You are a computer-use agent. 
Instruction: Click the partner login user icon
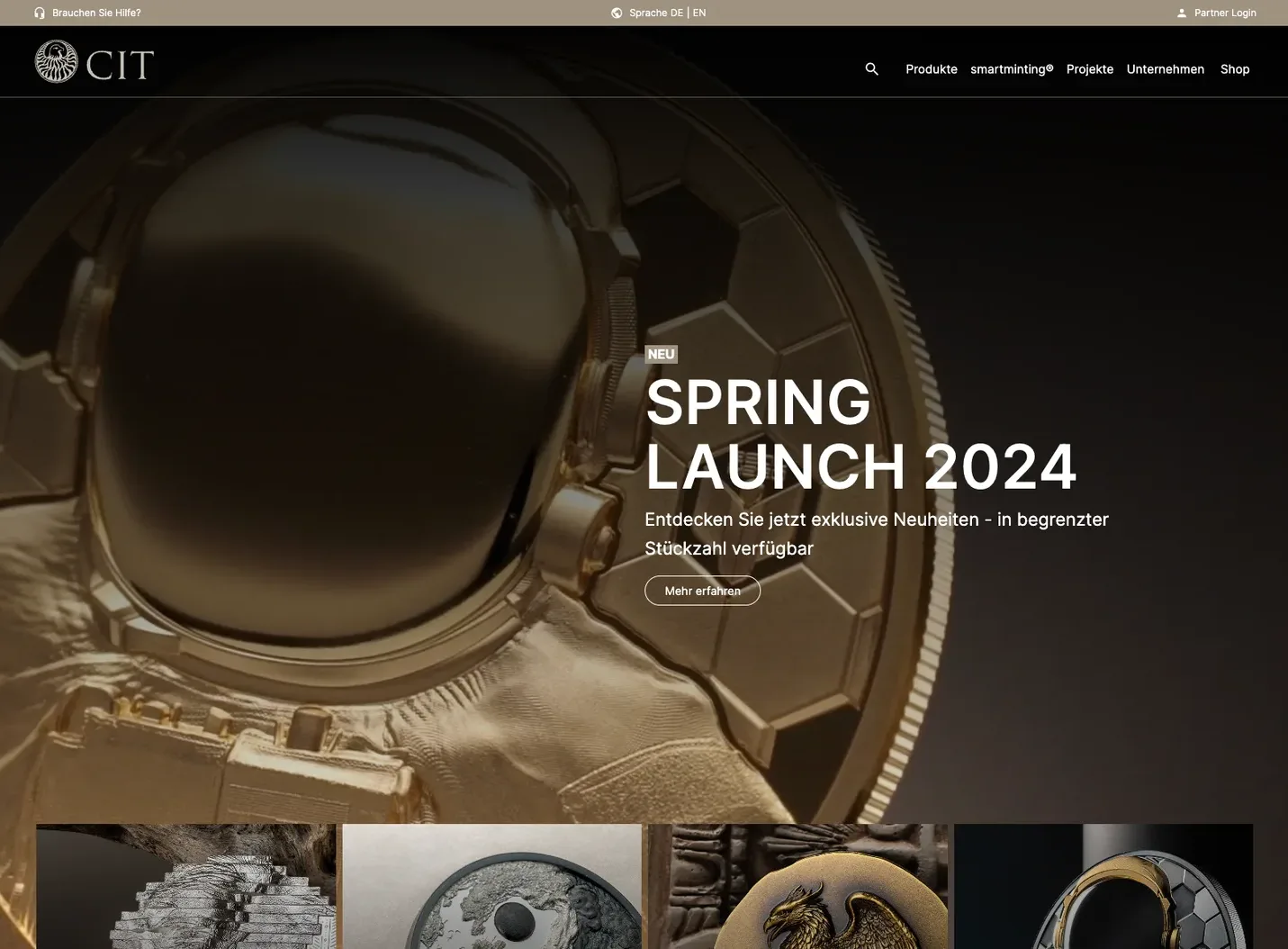pyautogui.click(x=1182, y=13)
